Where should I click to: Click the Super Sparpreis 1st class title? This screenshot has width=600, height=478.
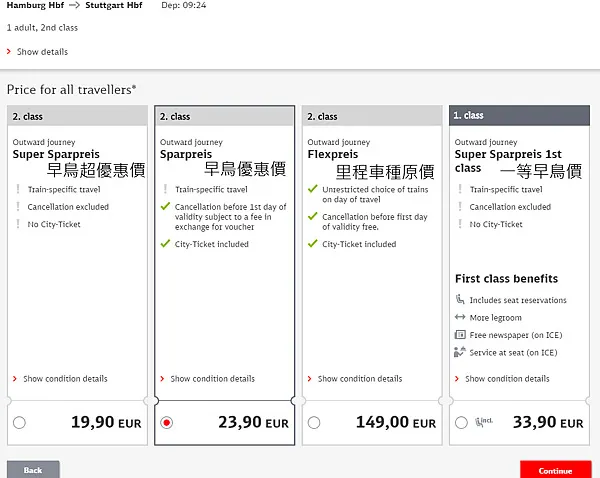508,161
